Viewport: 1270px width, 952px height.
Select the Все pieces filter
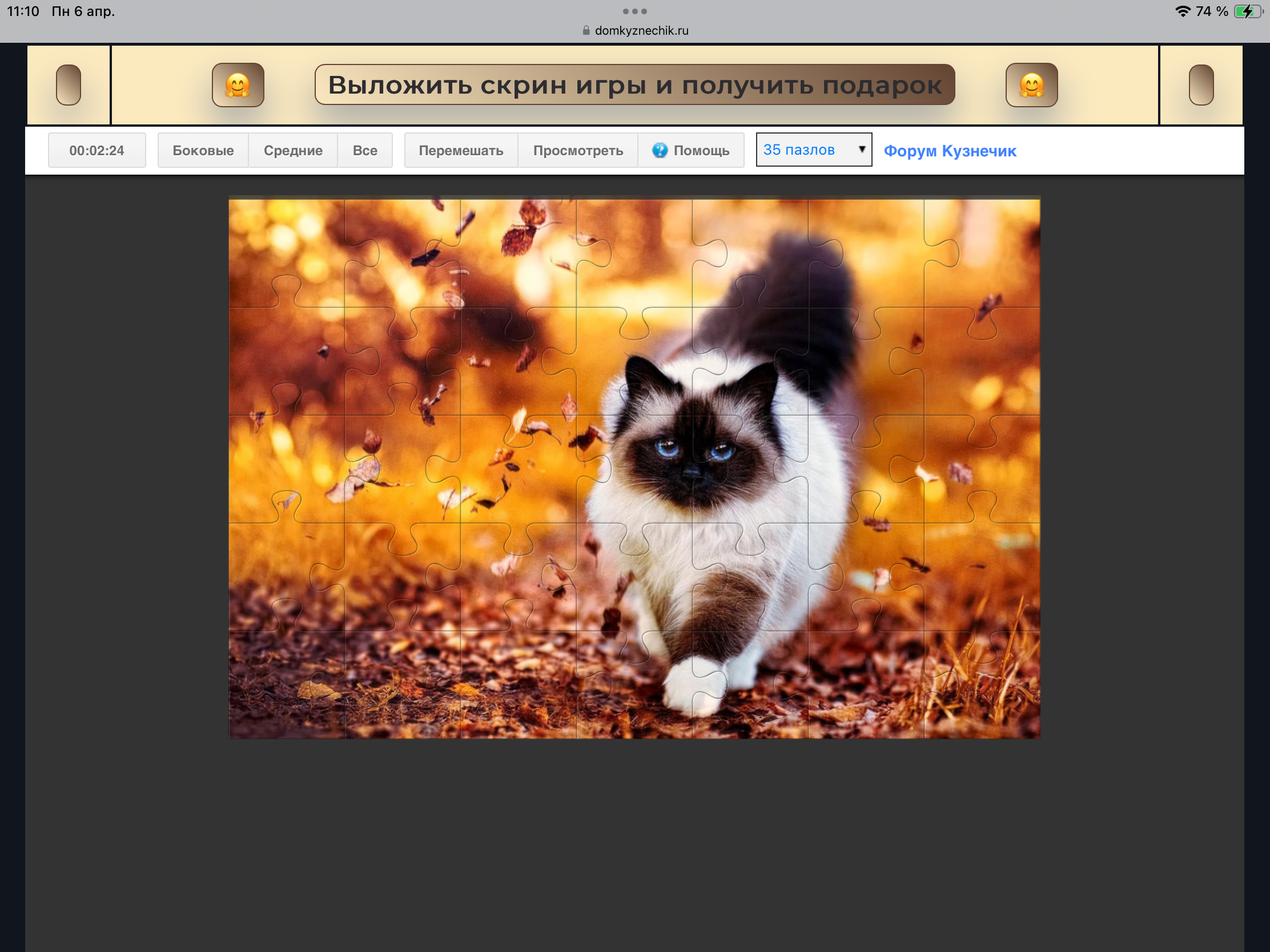[364, 150]
